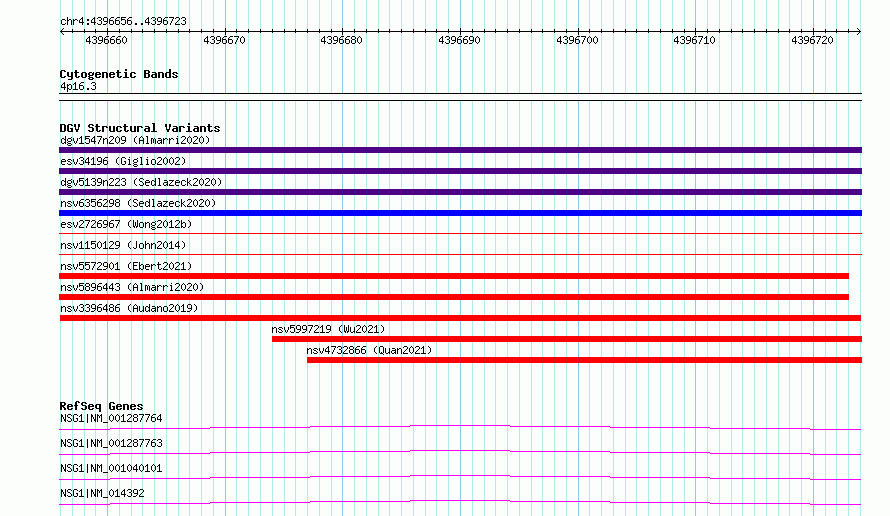The height and width of the screenshot is (516, 890).
Task: Open variant nsv5896443 (Almarri2020) label
Action: 132,287
